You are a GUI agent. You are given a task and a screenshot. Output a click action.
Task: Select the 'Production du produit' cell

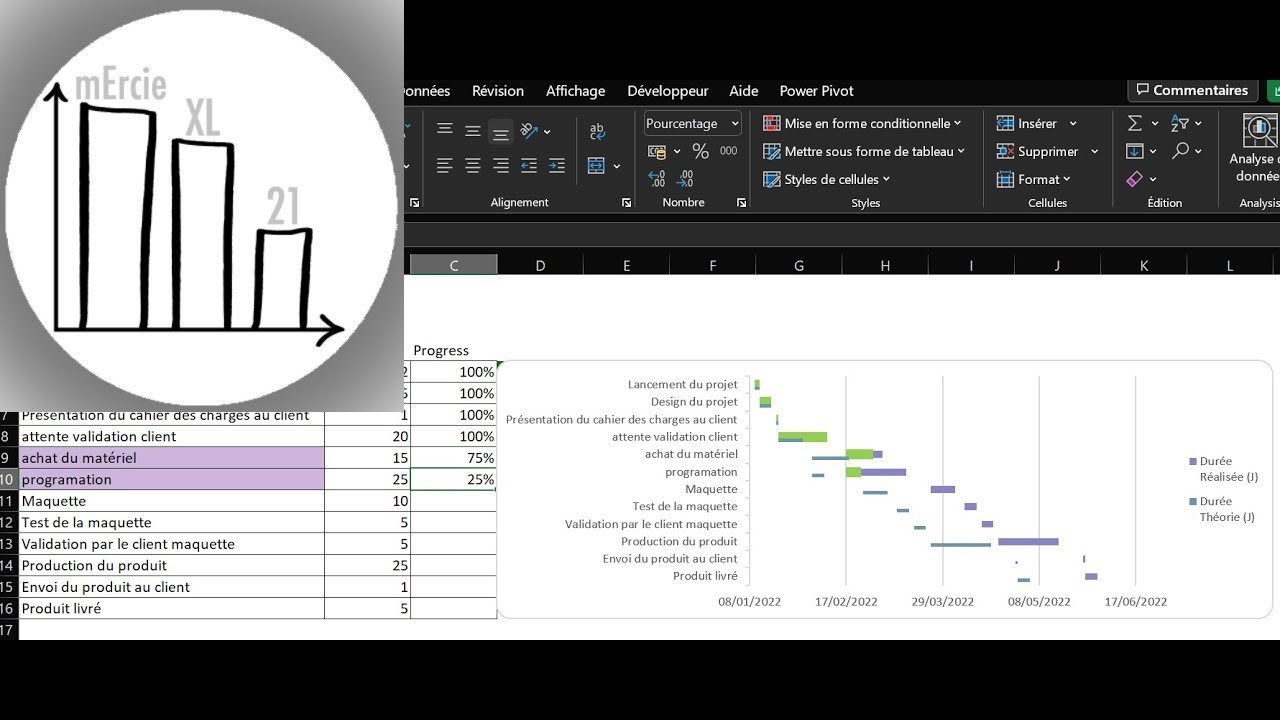pyautogui.click(x=172, y=565)
